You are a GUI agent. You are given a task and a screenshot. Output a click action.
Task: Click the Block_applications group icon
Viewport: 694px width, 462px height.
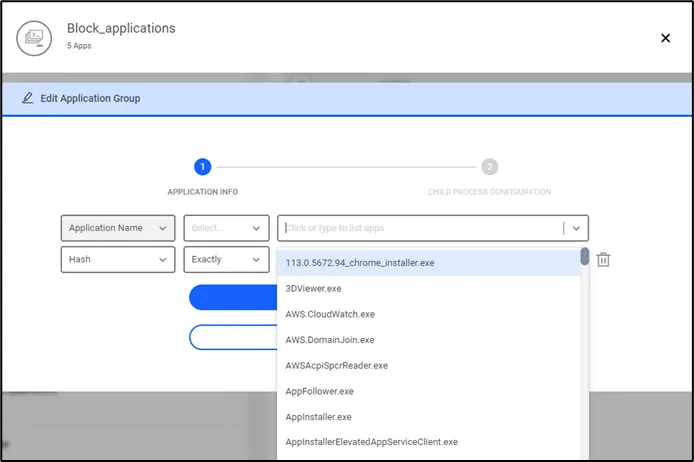[x=34, y=38]
